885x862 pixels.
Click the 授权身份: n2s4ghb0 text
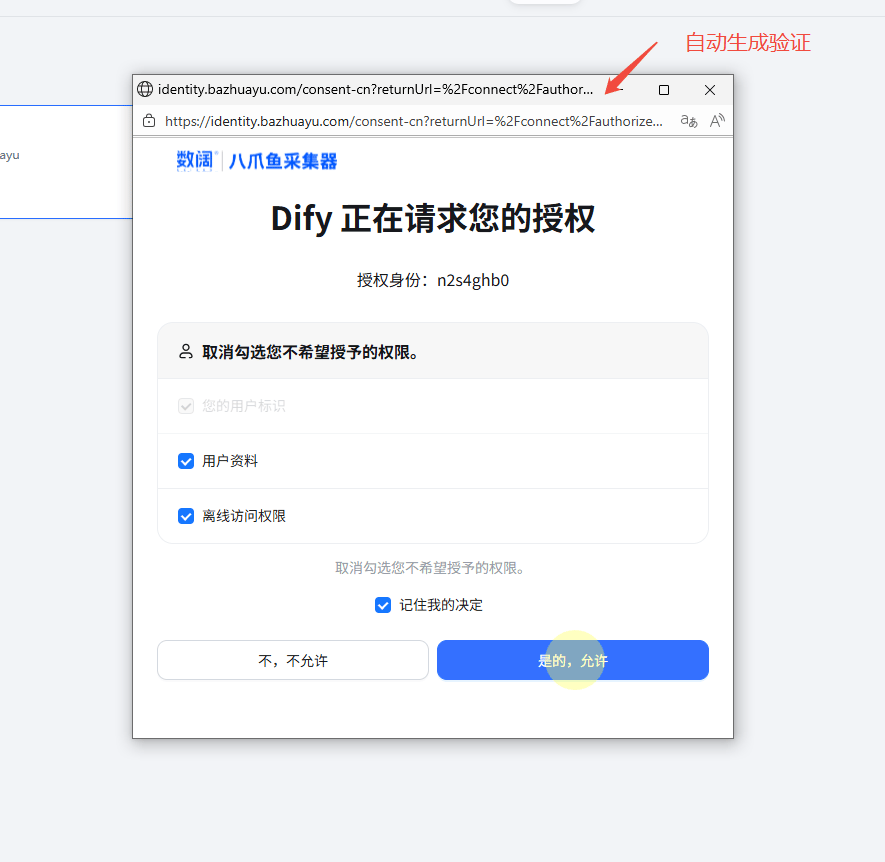433,280
